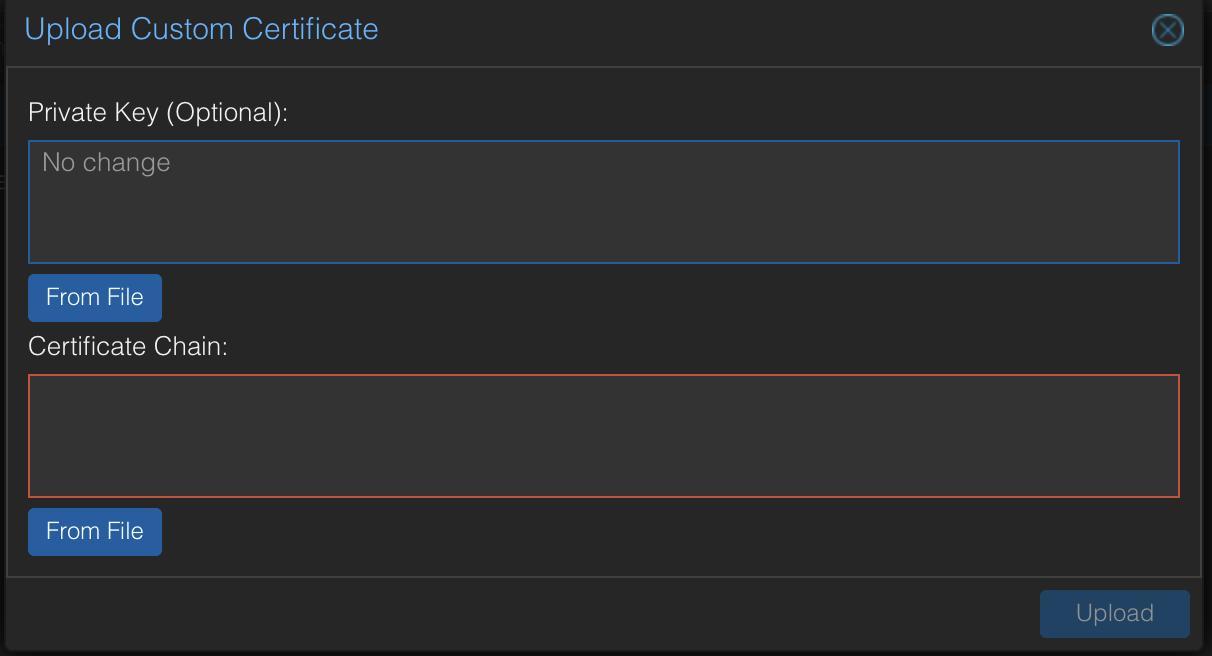This screenshot has height=656, width=1212.
Task: Click the Upload button
Action: (1115, 613)
